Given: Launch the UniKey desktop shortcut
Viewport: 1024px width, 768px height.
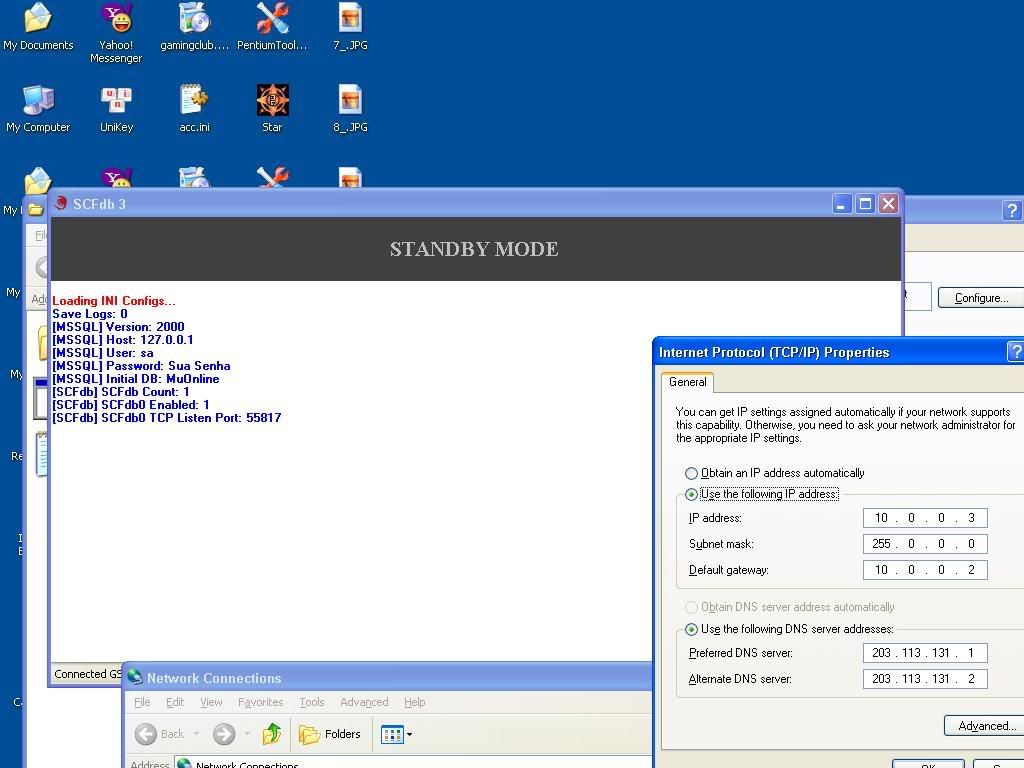Looking at the screenshot, I should pos(116,108).
